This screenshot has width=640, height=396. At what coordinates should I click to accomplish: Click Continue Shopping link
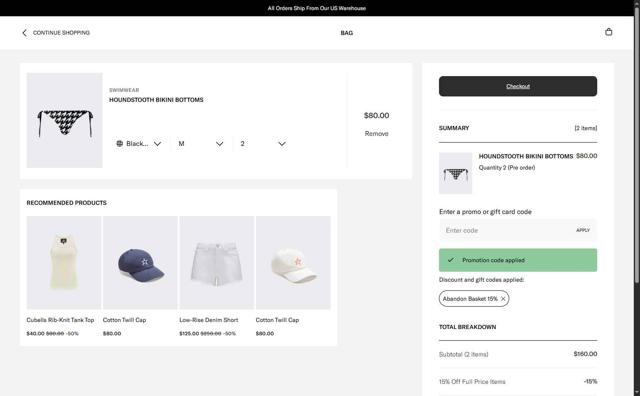point(61,33)
